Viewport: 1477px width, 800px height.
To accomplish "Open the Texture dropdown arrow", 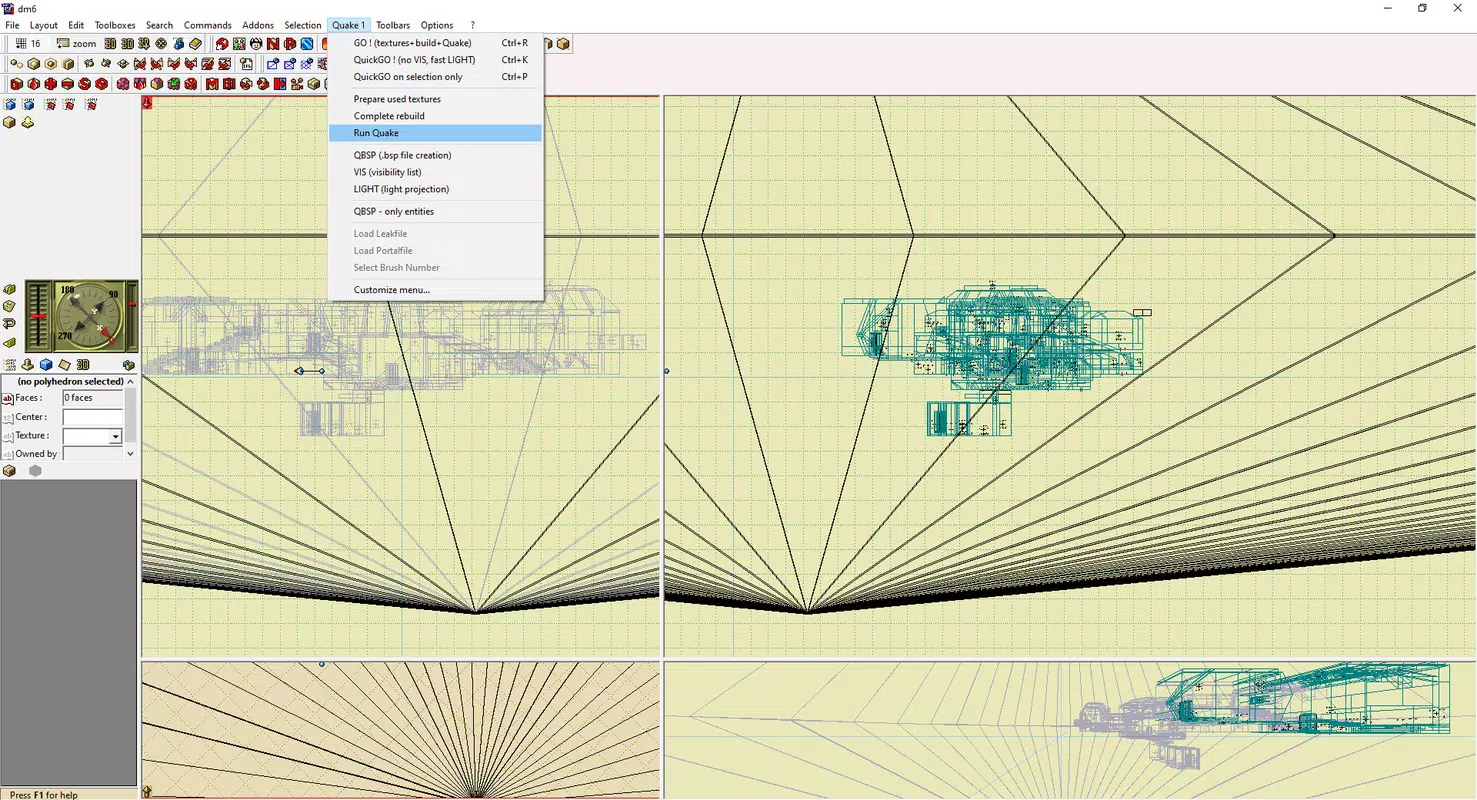I will [x=115, y=436].
